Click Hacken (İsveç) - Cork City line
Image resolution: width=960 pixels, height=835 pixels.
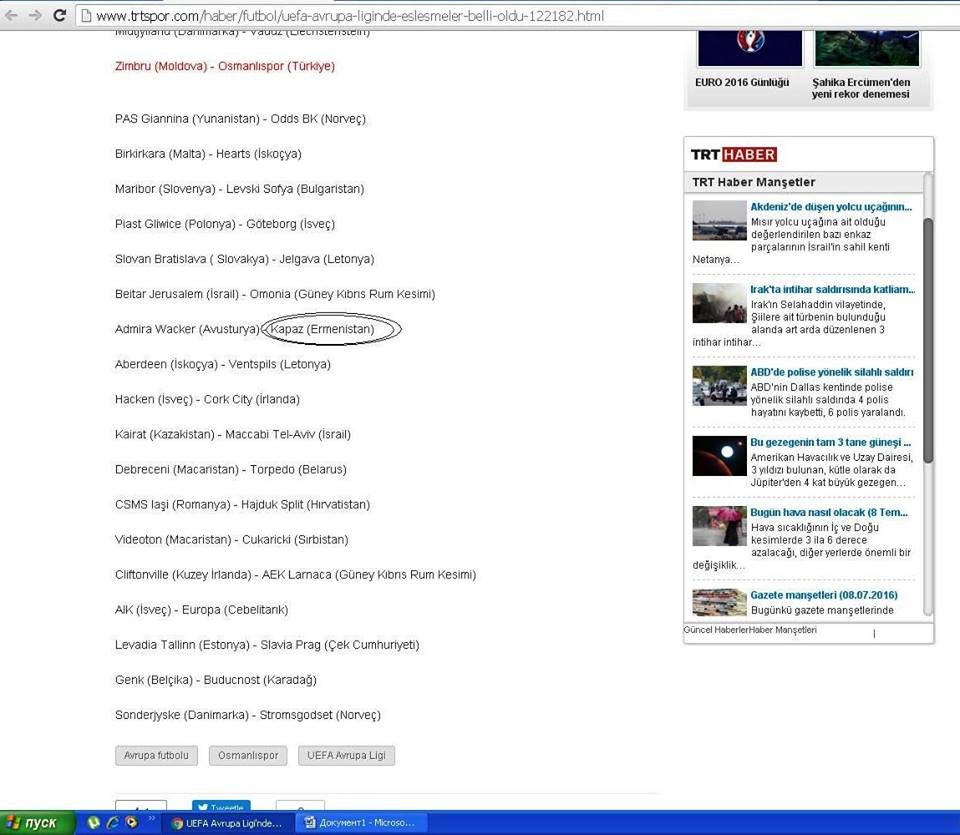[x=208, y=399]
